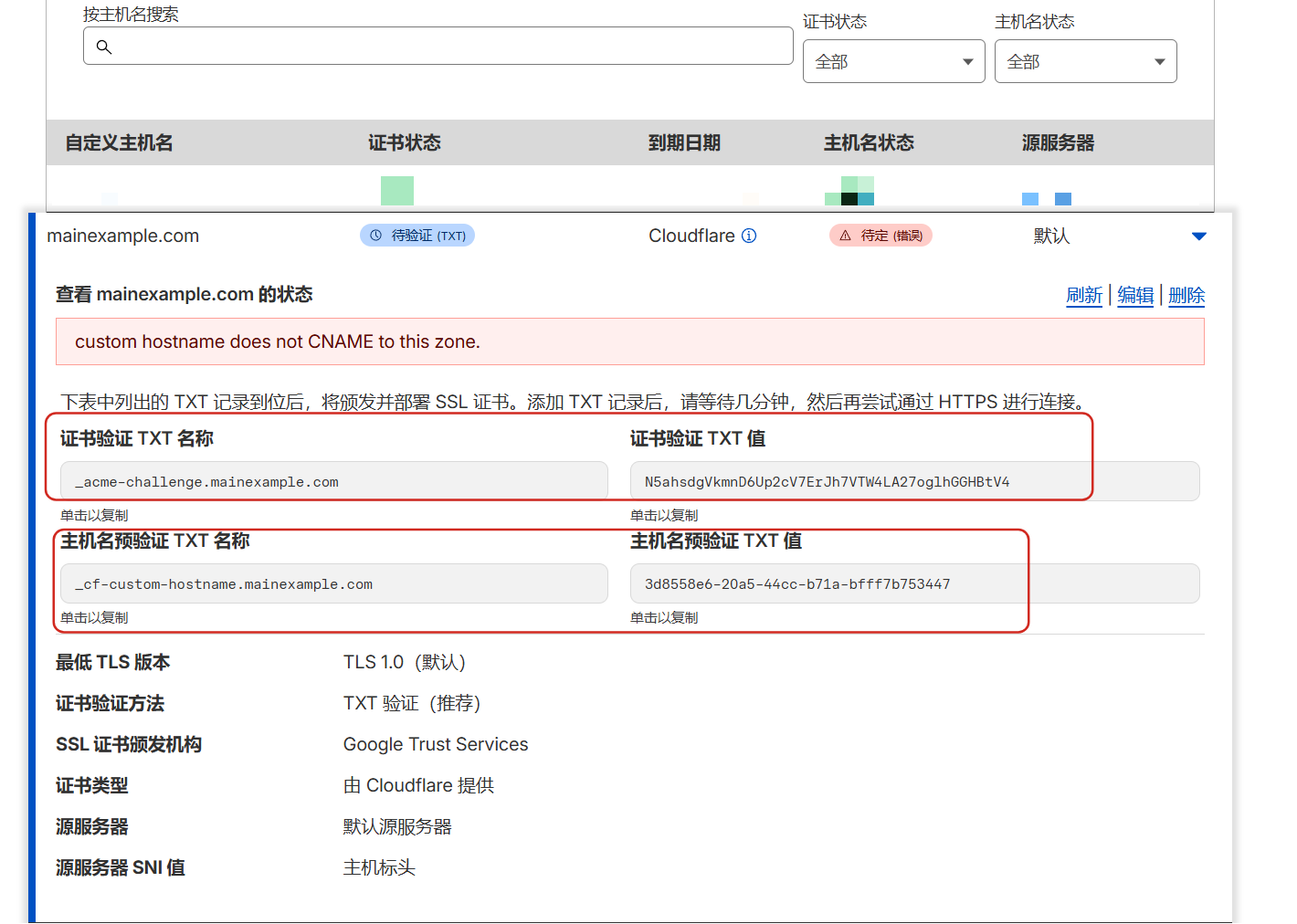Copy the certificate validation TXT value N5ahsdg…
The height and width of the screenshot is (924, 1297).
(913, 481)
